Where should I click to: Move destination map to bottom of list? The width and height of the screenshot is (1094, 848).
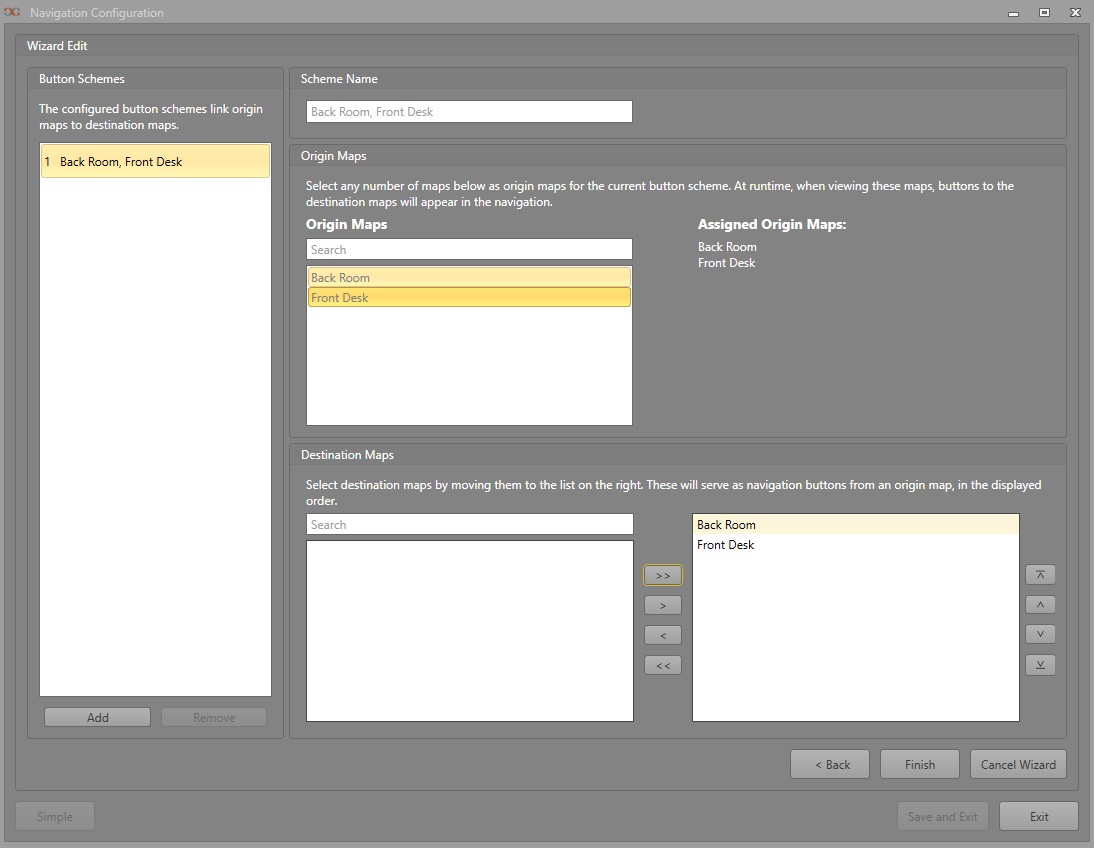pyautogui.click(x=1040, y=665)
